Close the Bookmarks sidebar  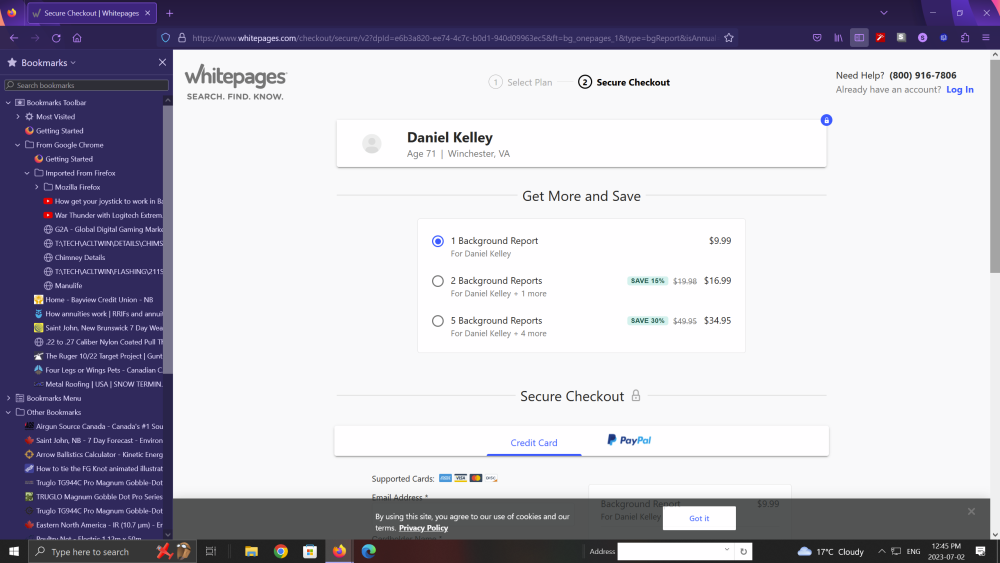(x=162, y=62)
